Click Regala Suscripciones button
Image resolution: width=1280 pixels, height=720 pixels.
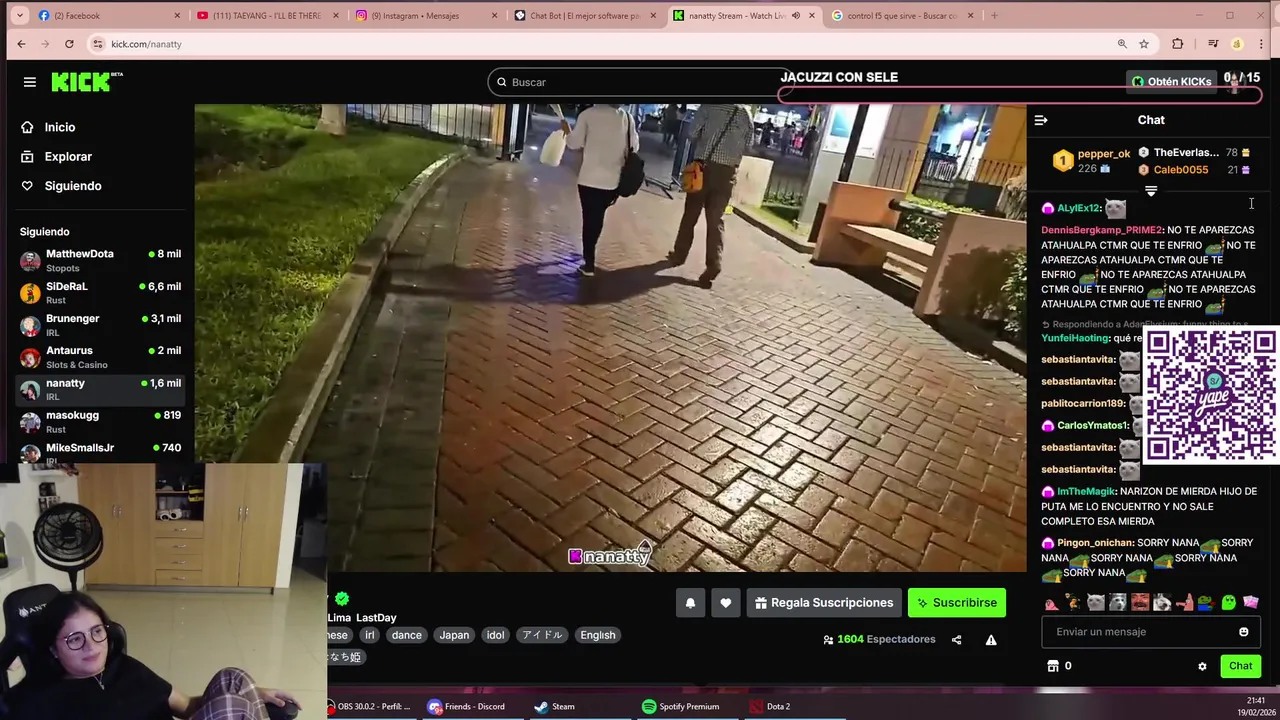[x=824, y=603]
